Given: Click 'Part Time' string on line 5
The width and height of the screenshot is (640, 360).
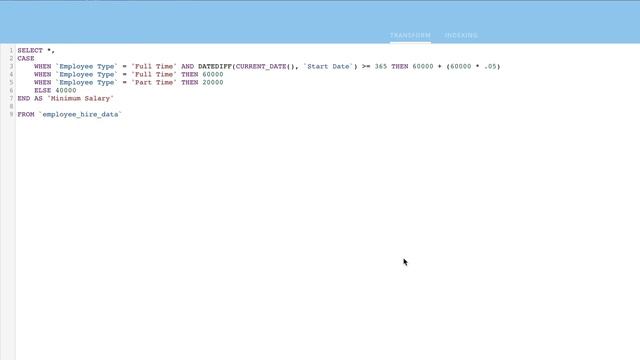Looking at the screenshot, I should click(x=154, y=82).
